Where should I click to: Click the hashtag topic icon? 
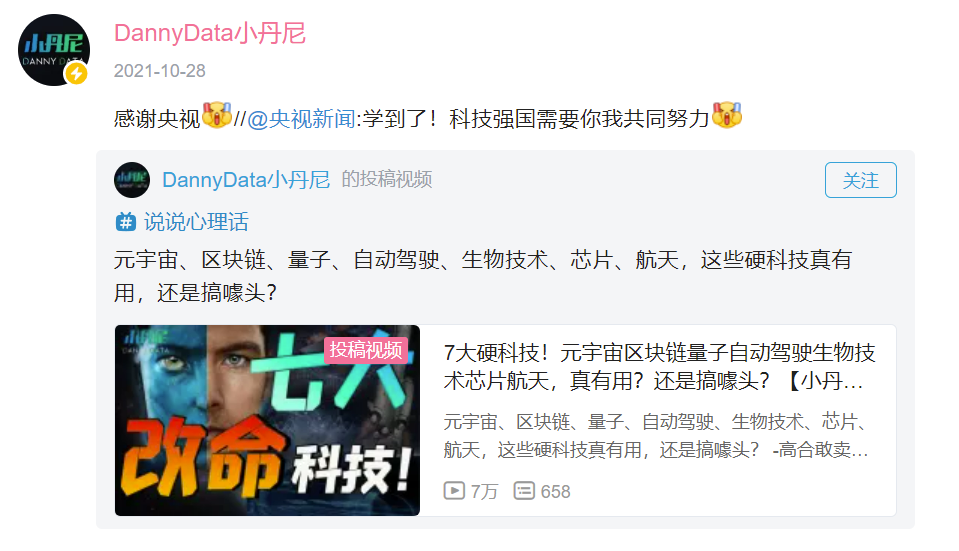[125, 221]
